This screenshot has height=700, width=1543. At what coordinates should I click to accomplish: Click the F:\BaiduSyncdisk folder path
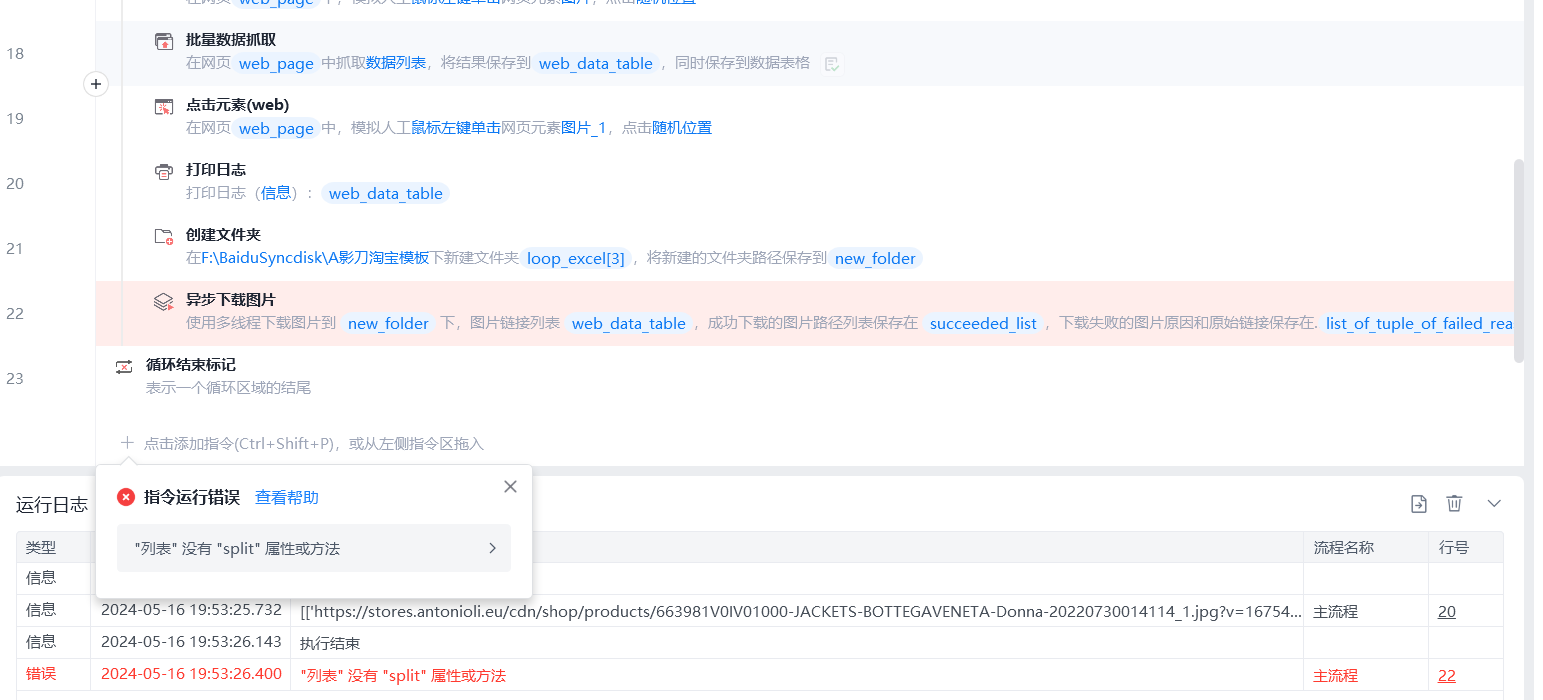[x=315, y=258]
